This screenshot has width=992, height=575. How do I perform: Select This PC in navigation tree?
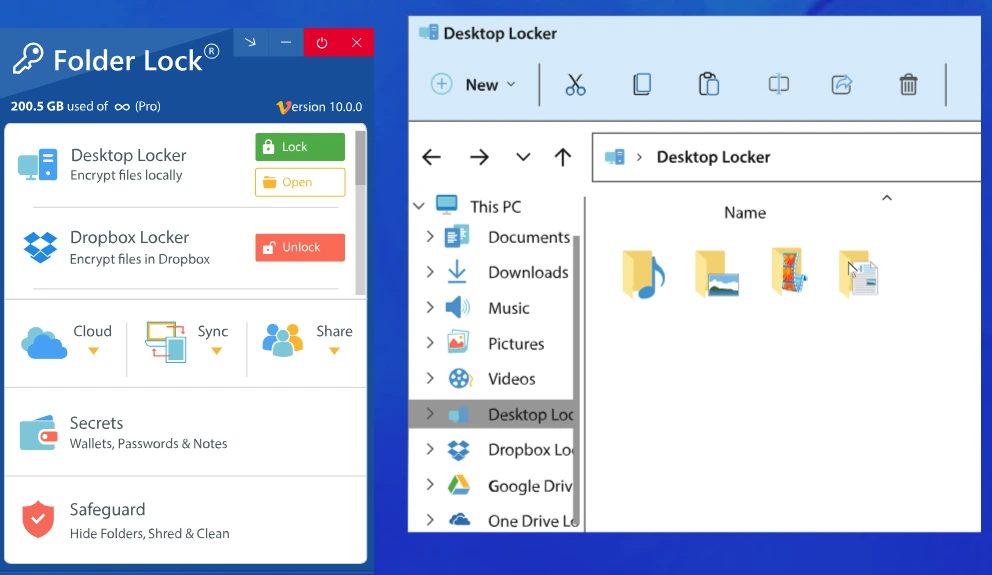click(x=495, y=207)
